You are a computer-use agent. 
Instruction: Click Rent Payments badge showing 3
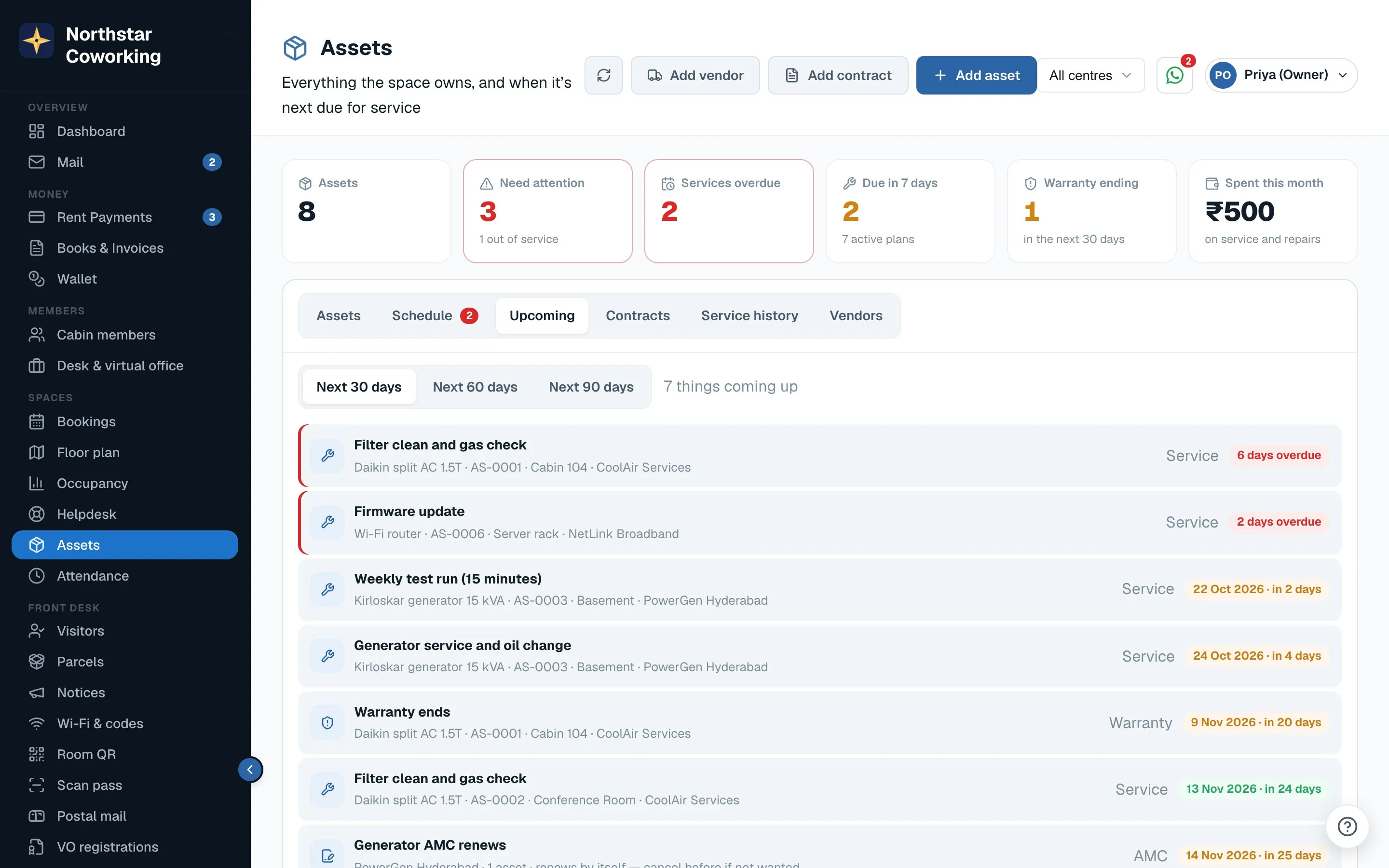coord(212,217)
